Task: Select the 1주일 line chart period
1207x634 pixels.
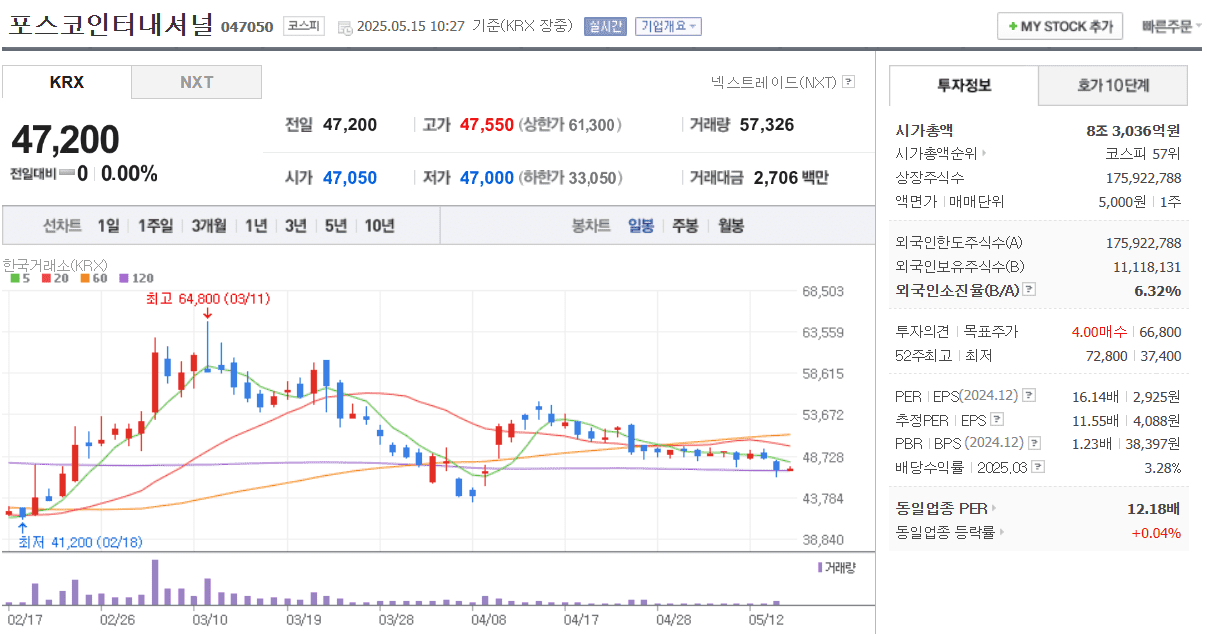Action: [x=156, y=226]
